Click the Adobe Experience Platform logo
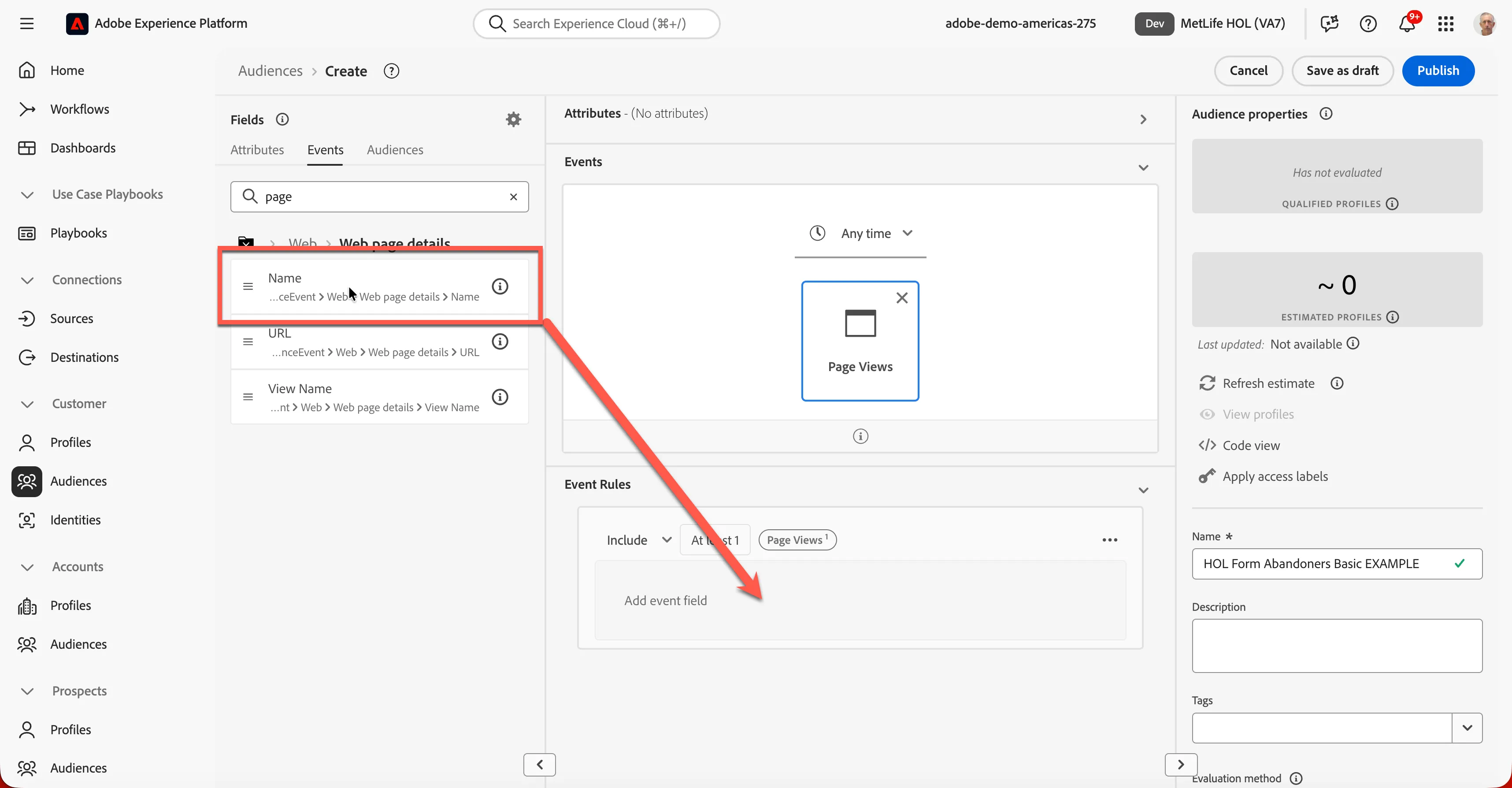 (77, 23)
